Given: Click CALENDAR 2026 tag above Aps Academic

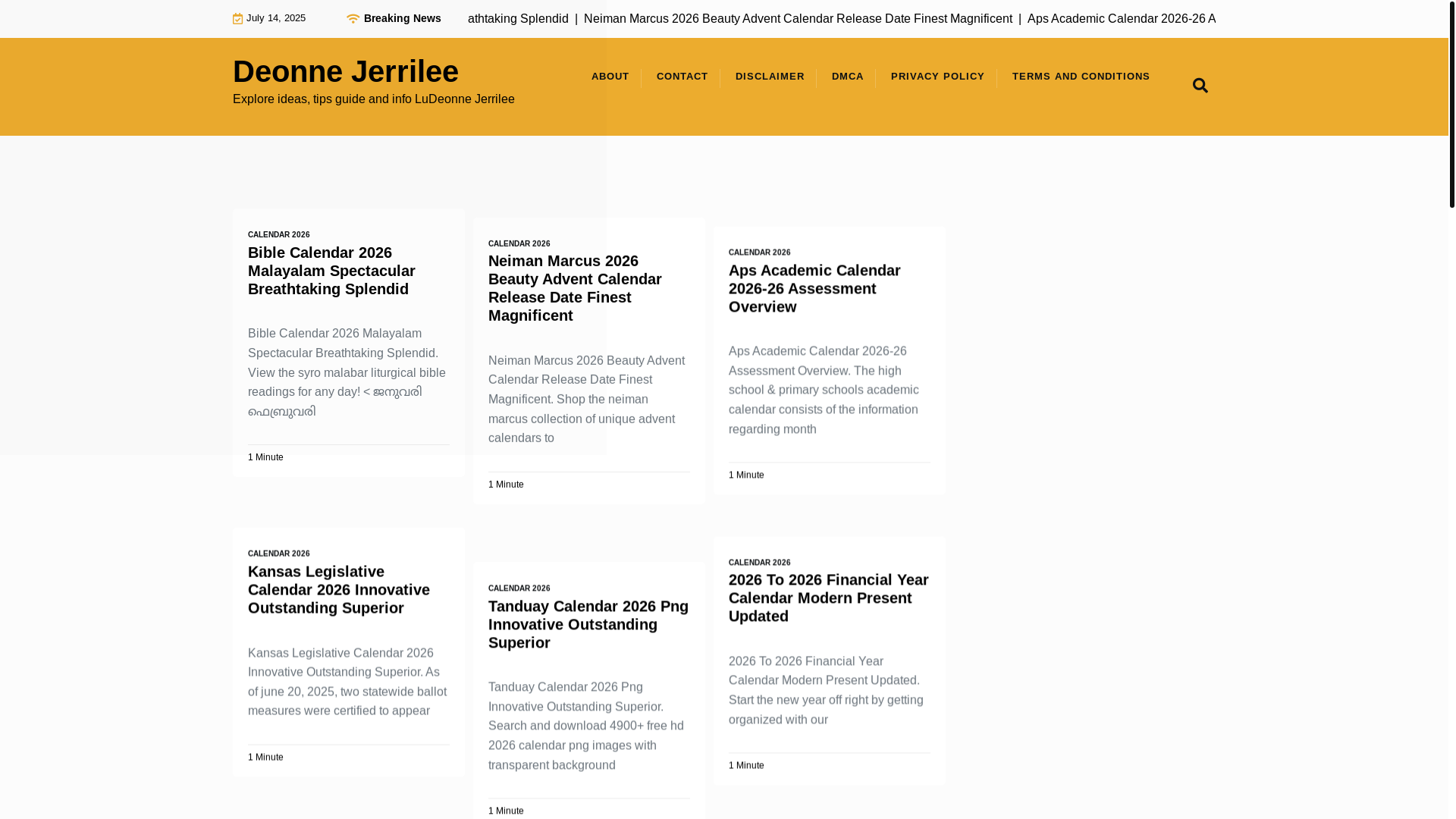Looking at the screenshot, I should coord(760,253).
